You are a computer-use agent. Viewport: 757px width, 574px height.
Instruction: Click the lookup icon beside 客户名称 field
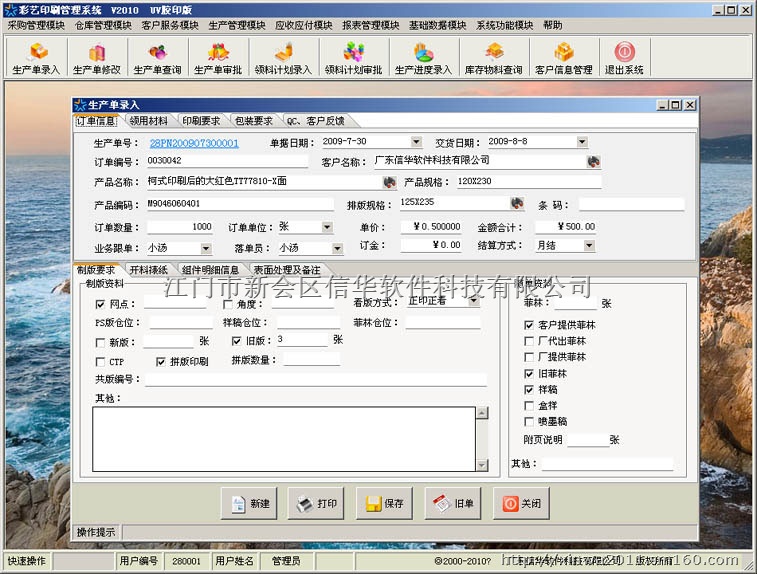click(x=594, y=161)
